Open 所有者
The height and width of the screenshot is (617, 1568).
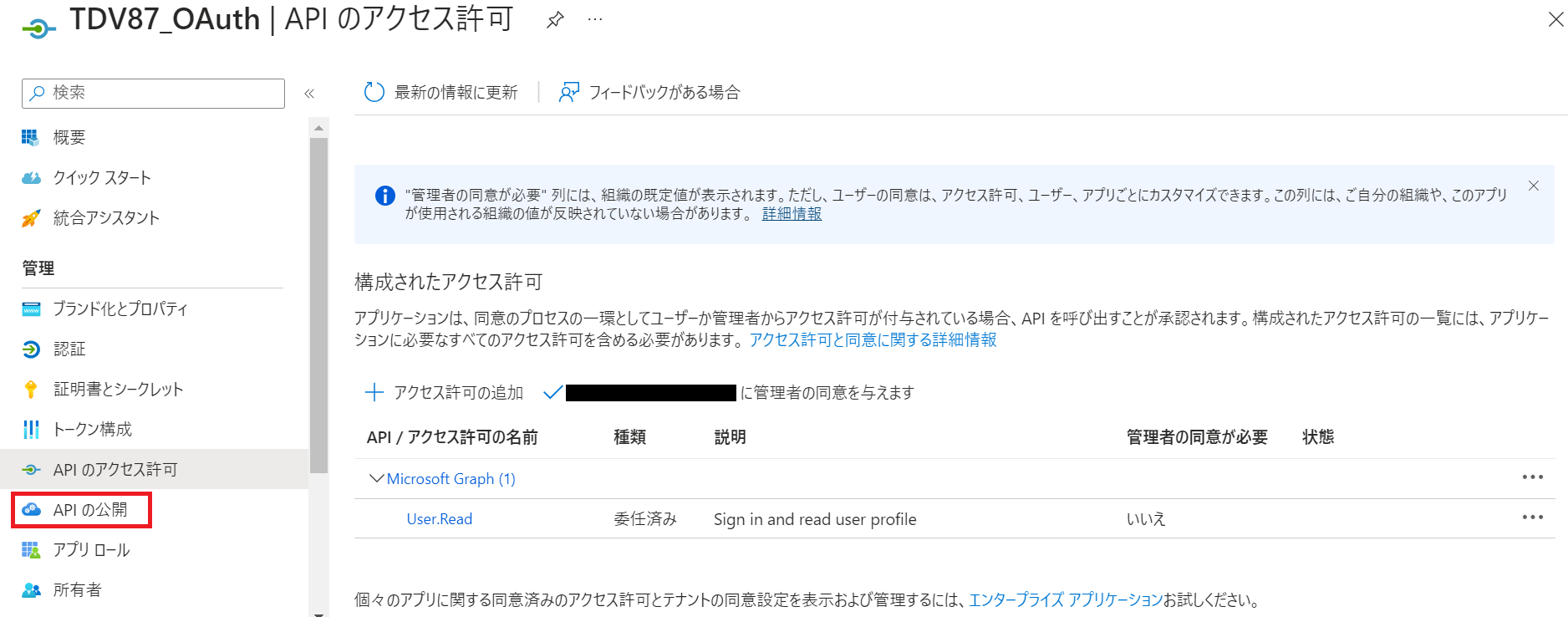point(78,590)
